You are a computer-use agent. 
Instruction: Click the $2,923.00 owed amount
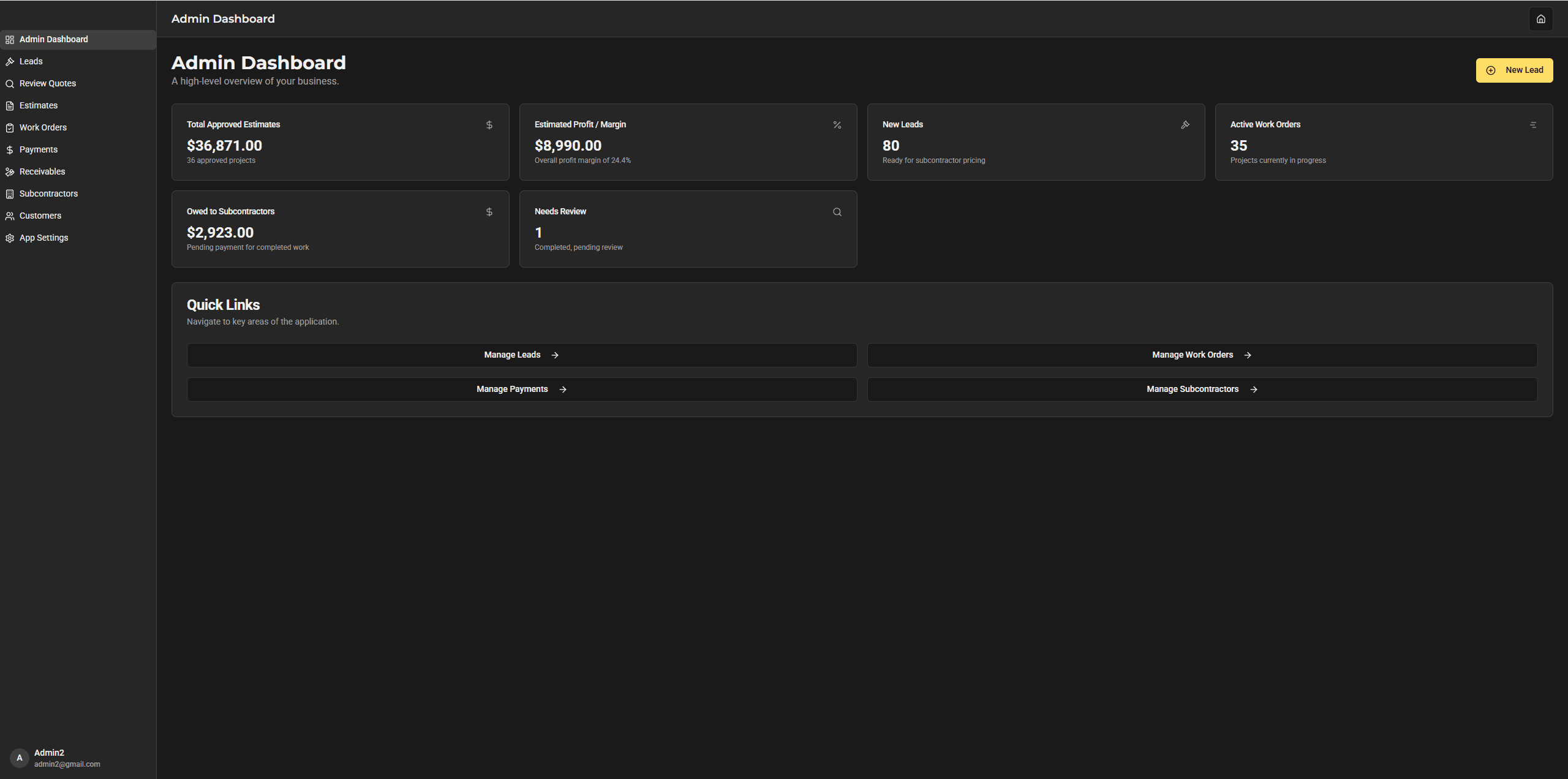click(x=220, y=233)
